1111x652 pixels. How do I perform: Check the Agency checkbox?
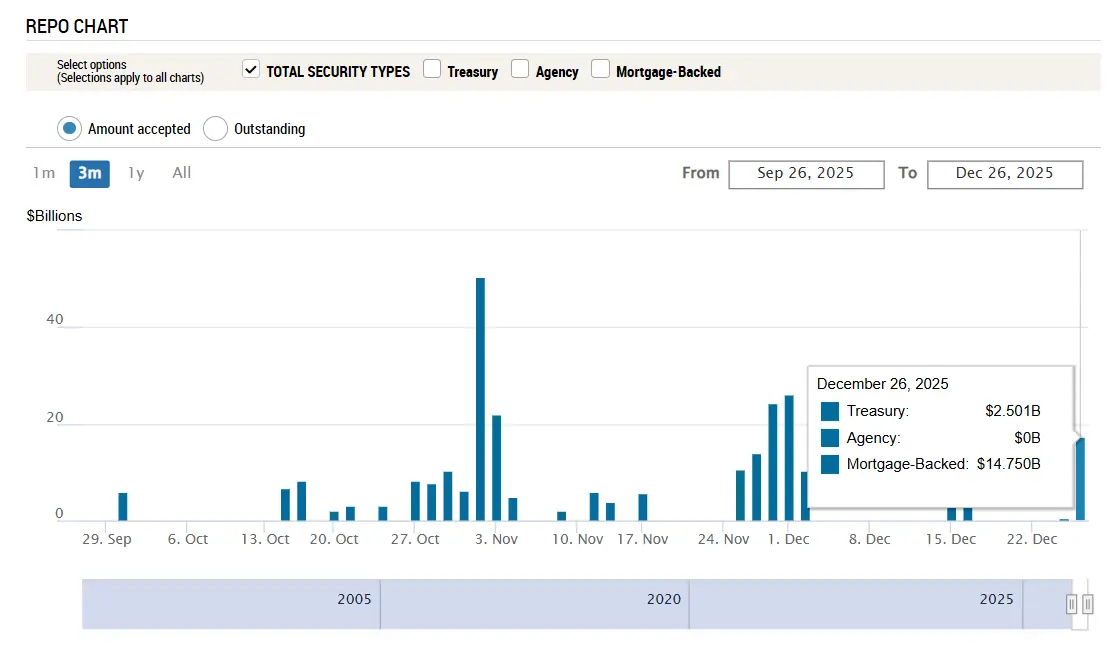[520, 69]
